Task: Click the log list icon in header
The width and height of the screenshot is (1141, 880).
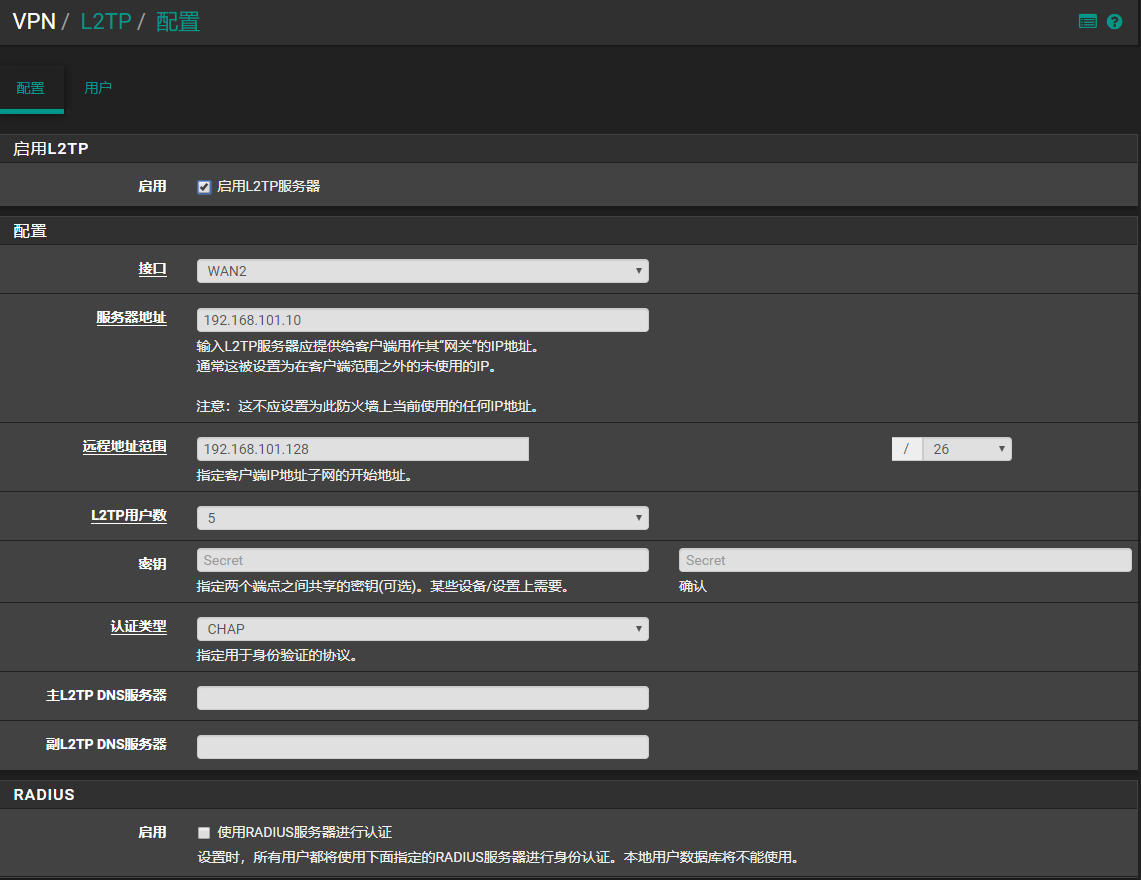Action: coord(1088,21)
